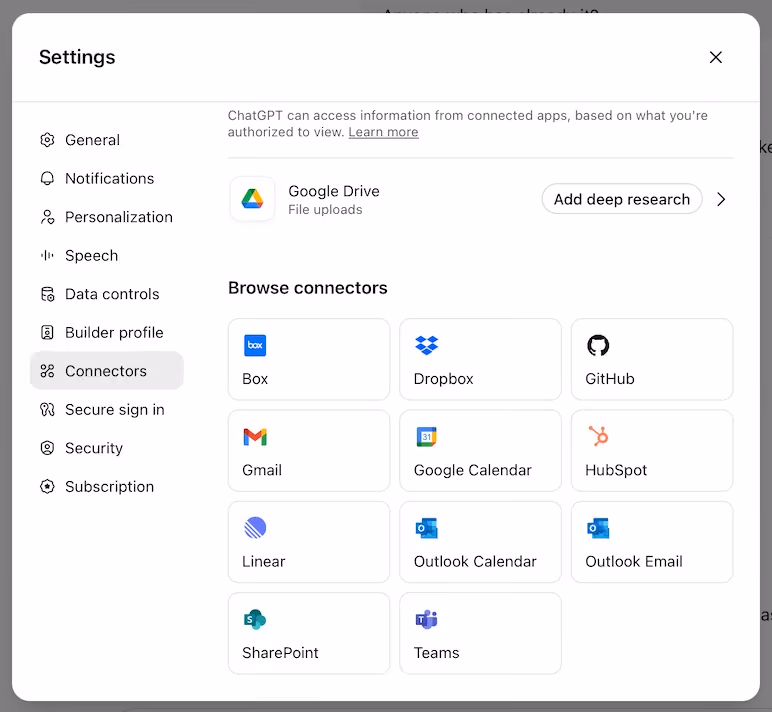Click the Microsoft Teams icon

(x=427, y=619)
